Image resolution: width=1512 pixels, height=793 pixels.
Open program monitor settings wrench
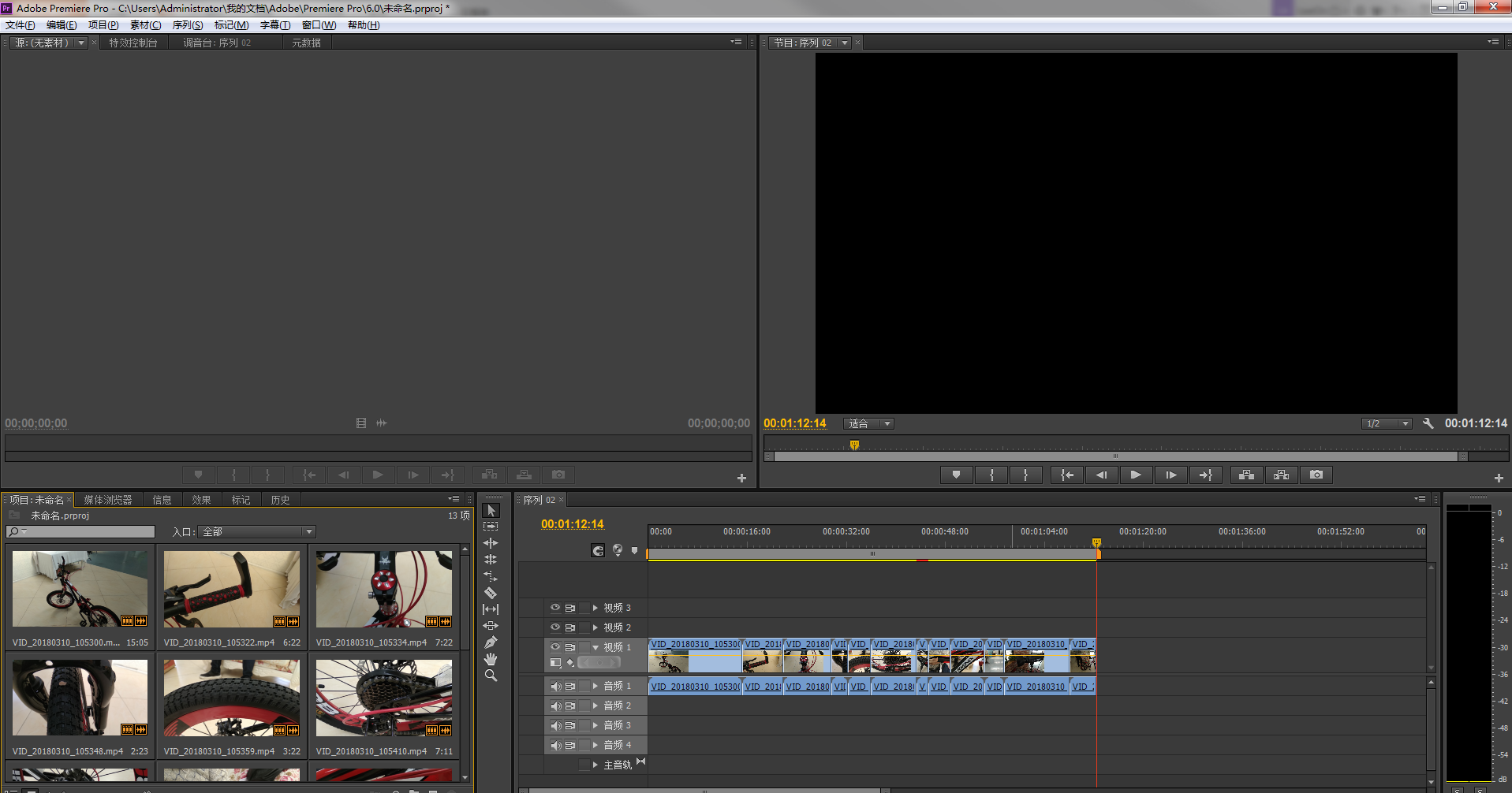coord(1428,423)
